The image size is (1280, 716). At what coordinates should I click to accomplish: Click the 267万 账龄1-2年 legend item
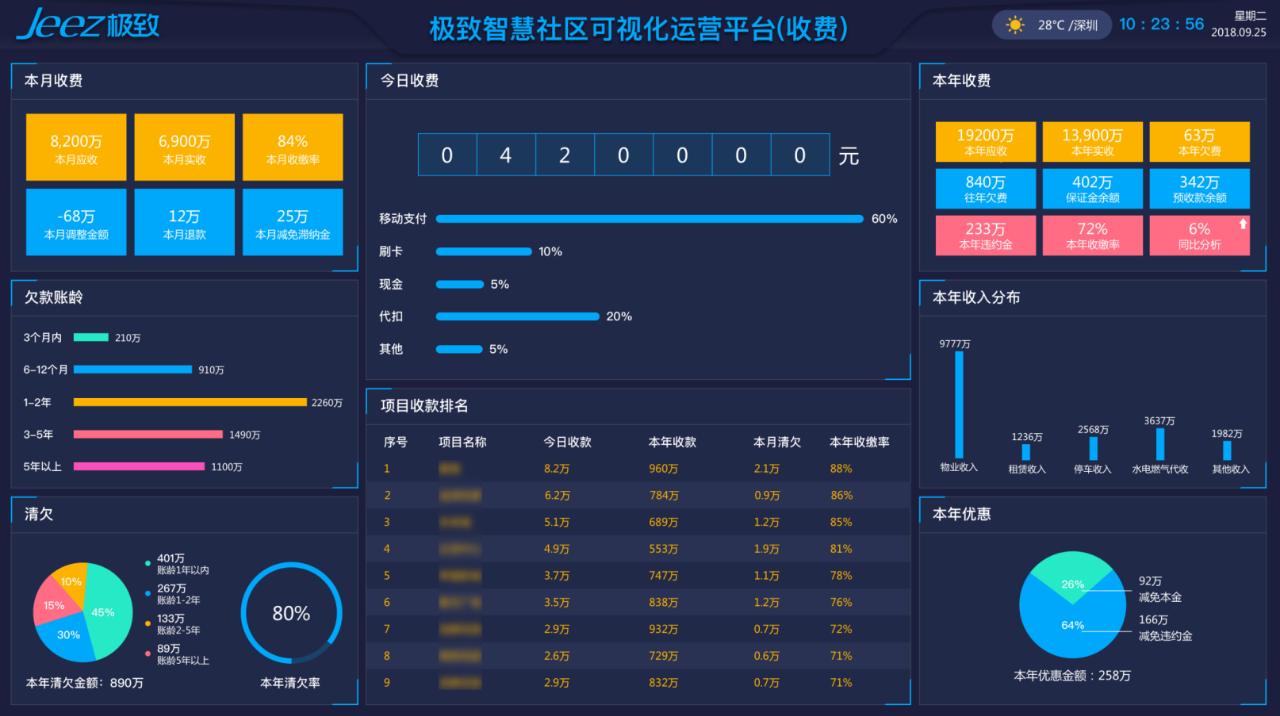[x=172, y=594]
